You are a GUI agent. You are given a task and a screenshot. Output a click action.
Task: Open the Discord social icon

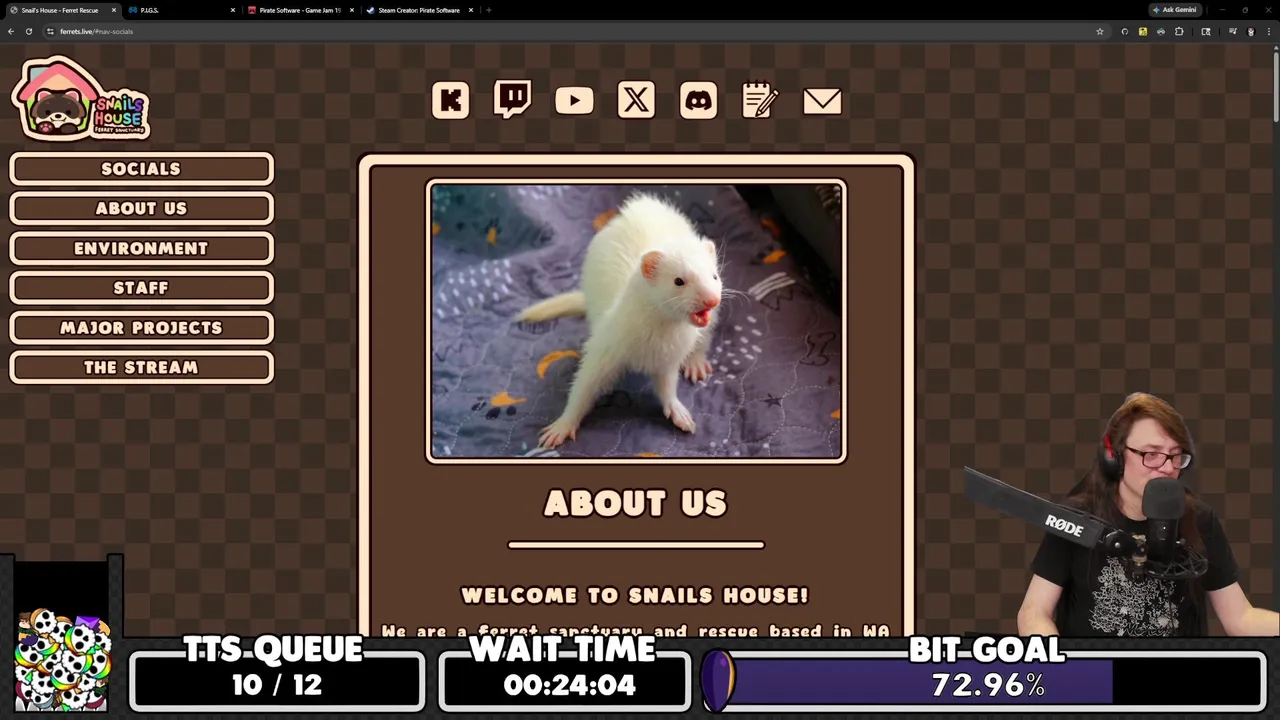[698, 100]
